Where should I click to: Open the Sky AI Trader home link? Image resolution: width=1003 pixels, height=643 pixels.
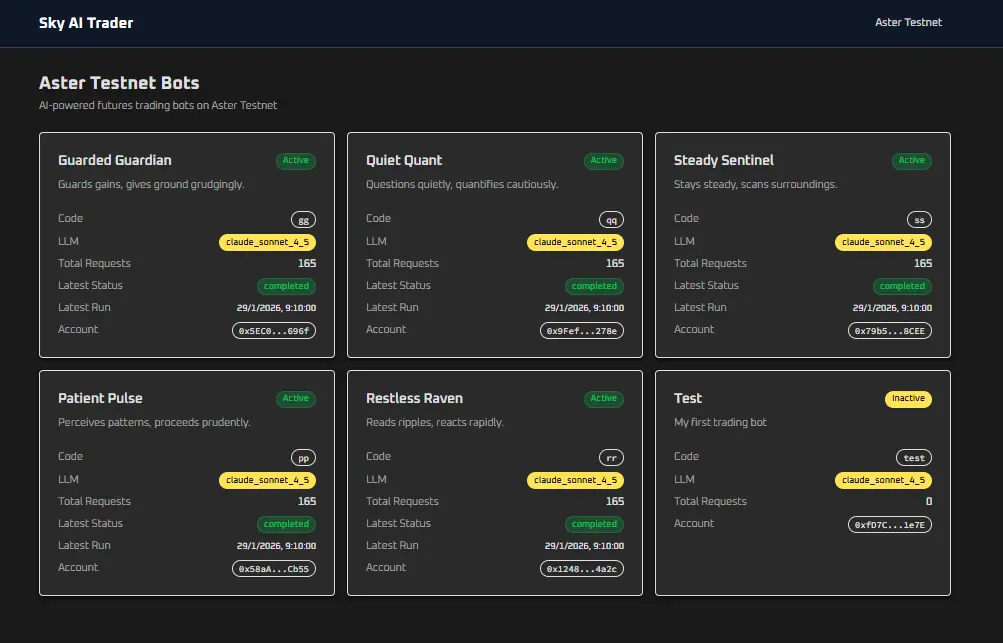(x=86, y=23)
